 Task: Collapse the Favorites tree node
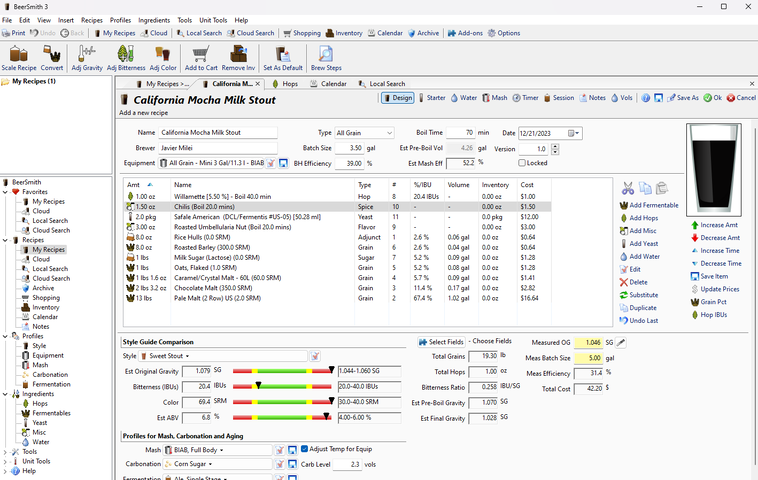(x=5, y=192)
